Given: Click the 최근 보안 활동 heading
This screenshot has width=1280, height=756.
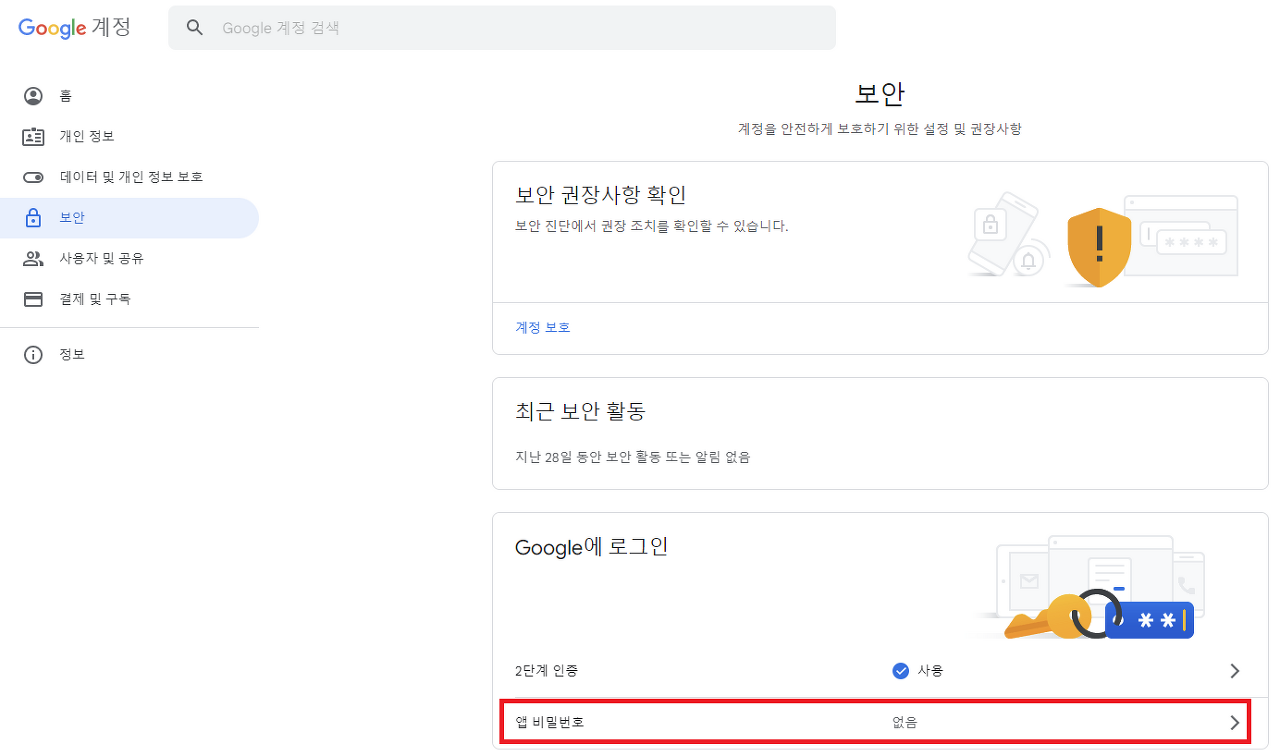Looking at the screenshot, I should coord(580,411).
